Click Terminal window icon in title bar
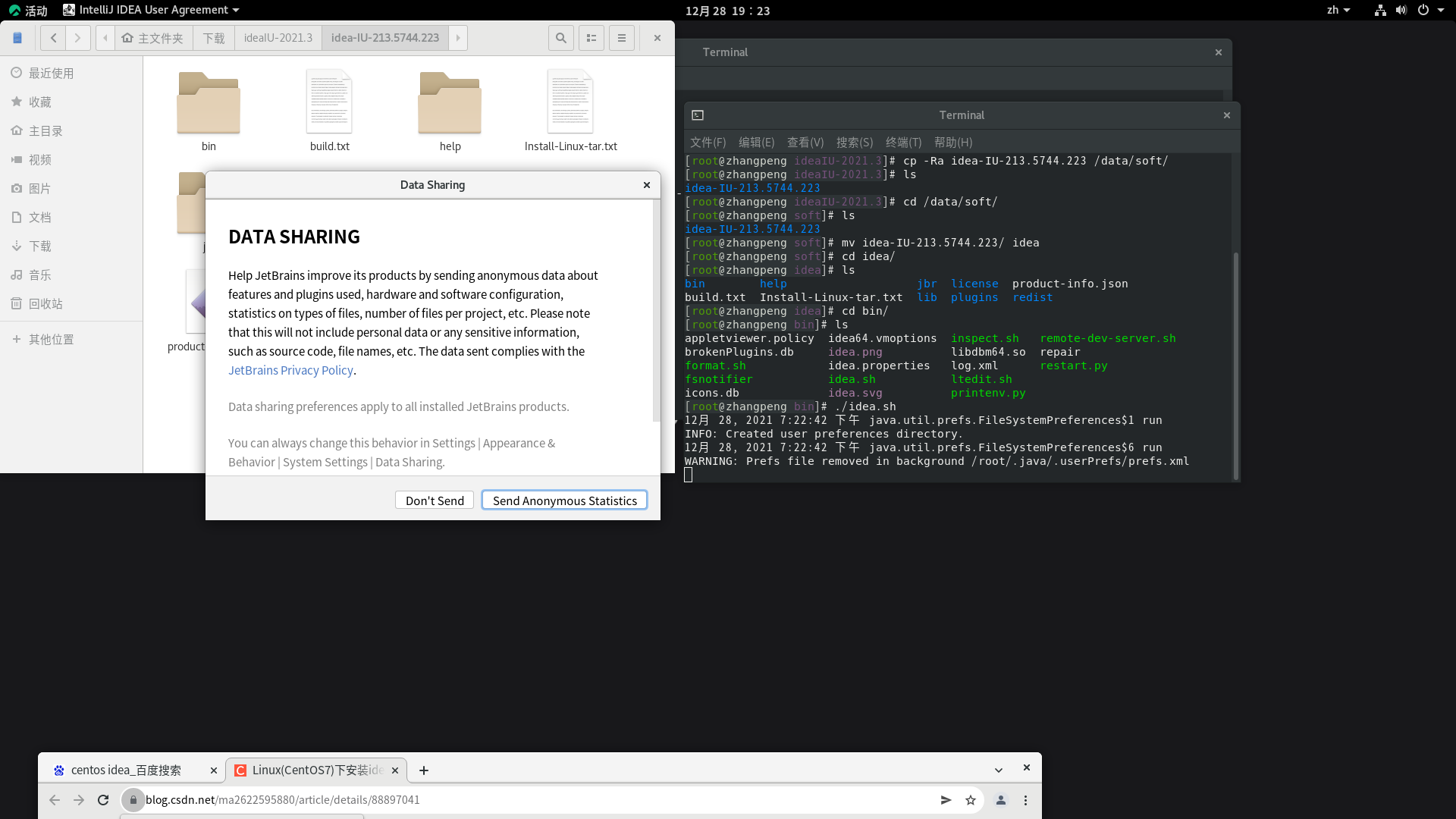This screenshot has height=819, width=1456. 698,115
